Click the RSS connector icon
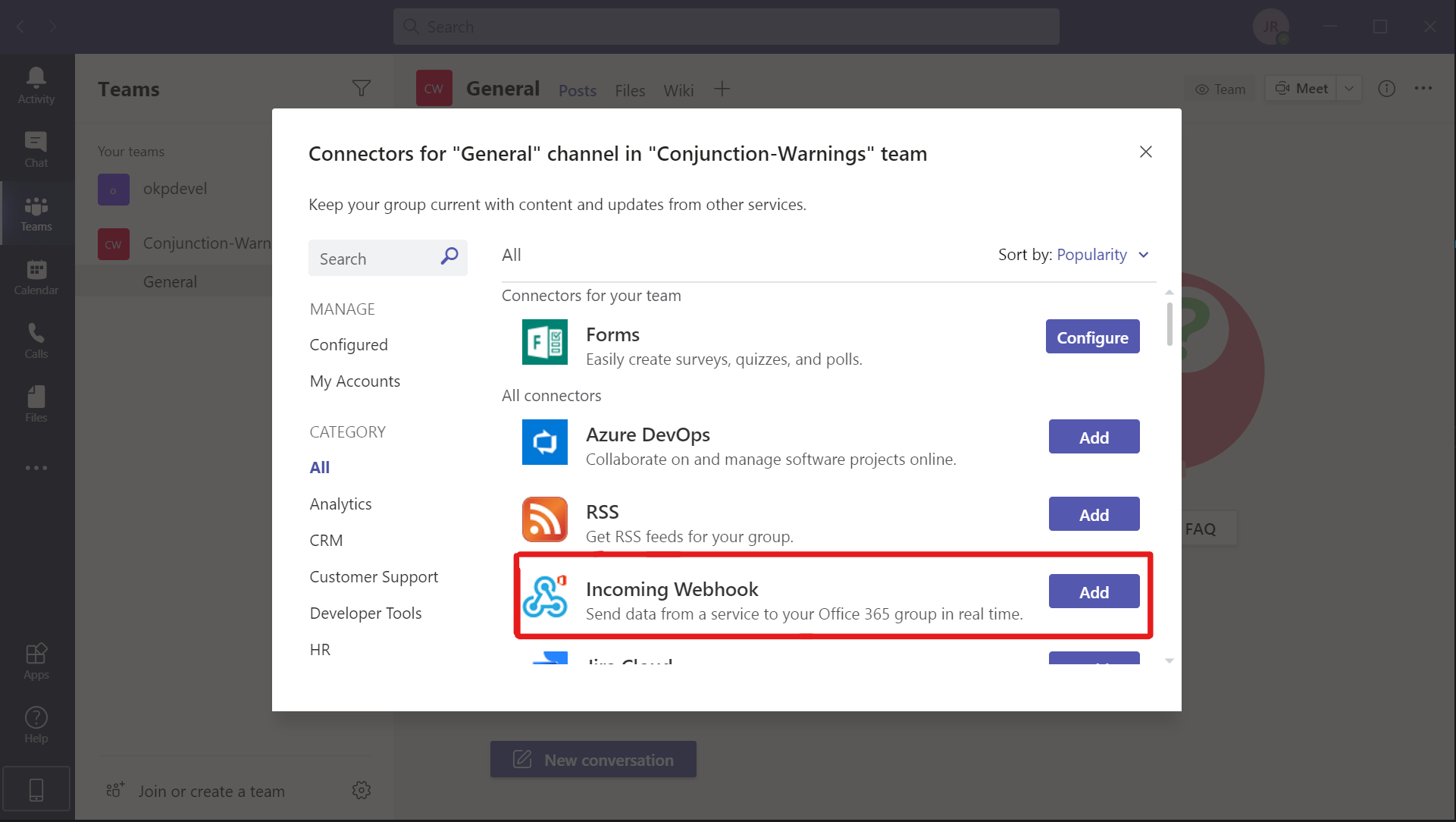The height and width of the screenshot is (822, 1456). [x=544, y=519]
